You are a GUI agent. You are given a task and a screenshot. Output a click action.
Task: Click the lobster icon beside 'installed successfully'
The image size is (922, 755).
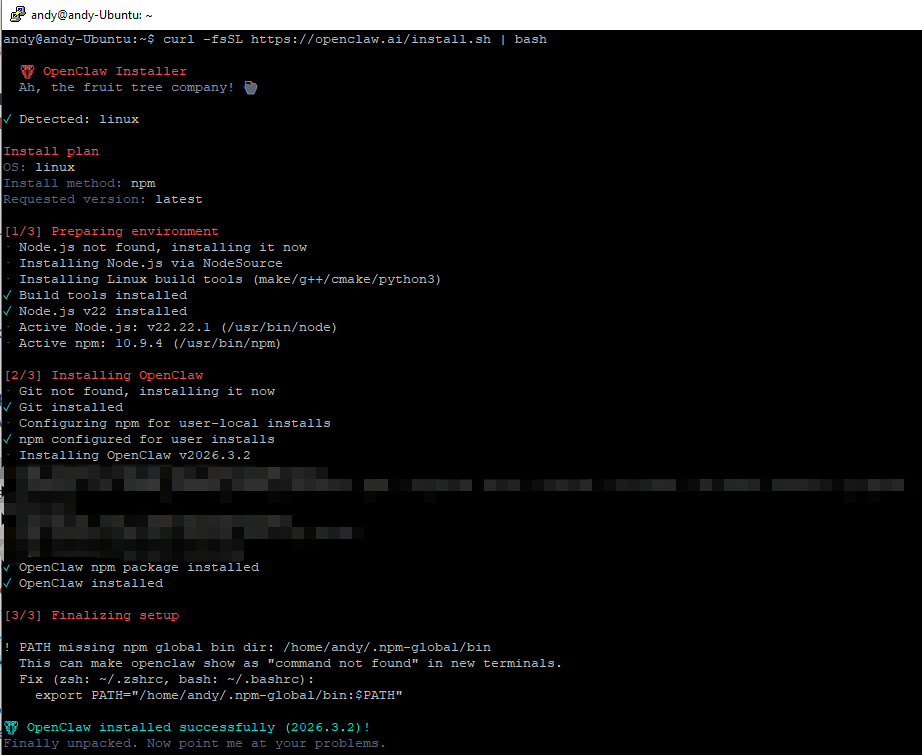tap(11, 728)
